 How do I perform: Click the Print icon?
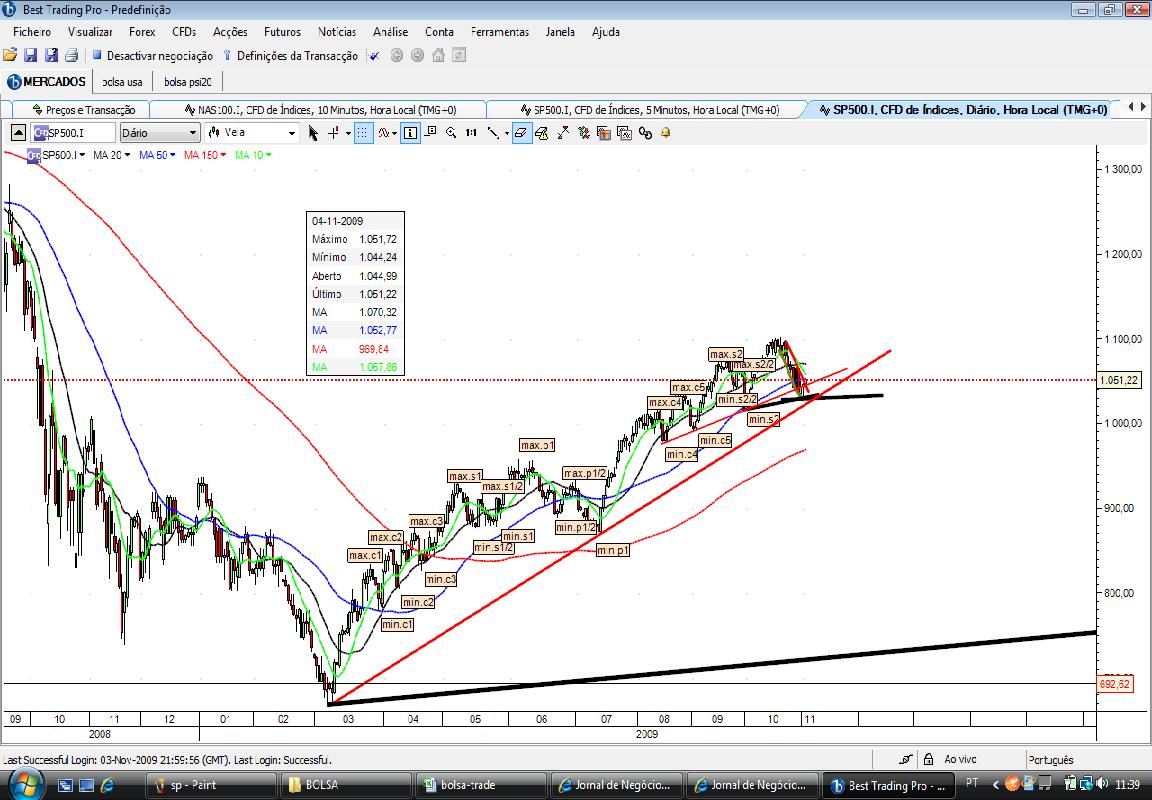pyautogui.click(x=72, y=55)
